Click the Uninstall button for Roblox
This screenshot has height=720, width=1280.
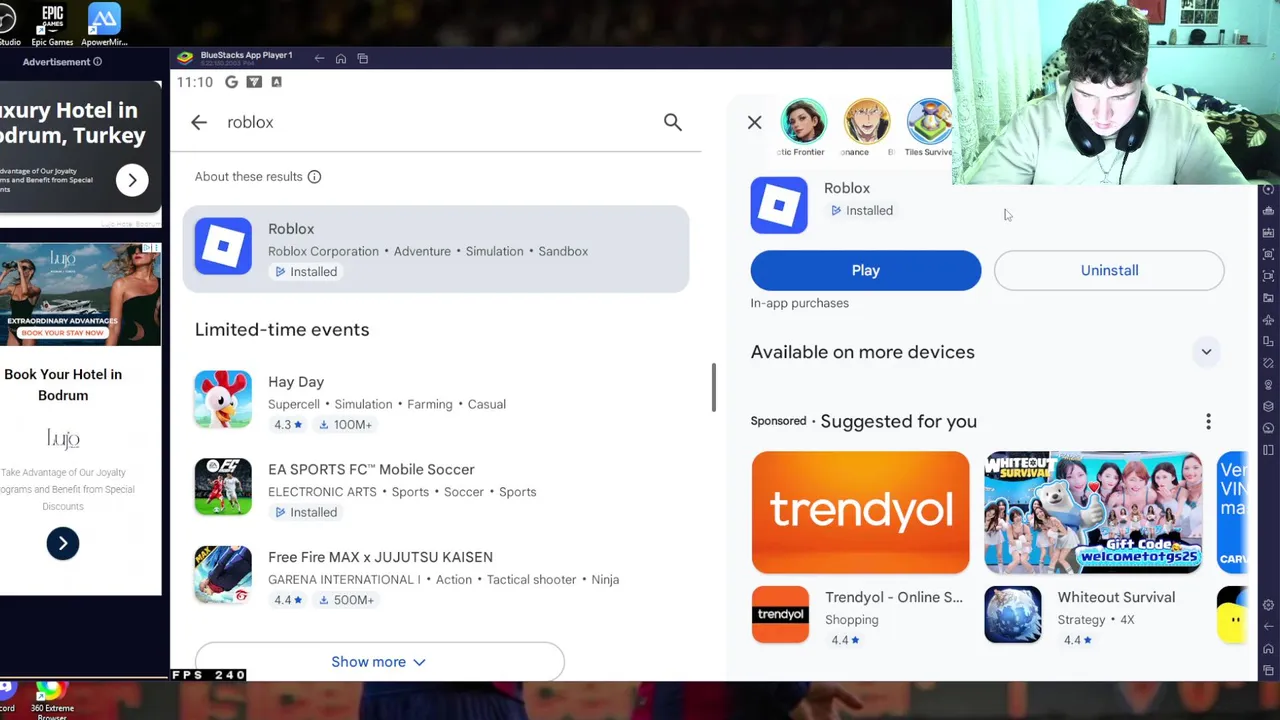1109,270
